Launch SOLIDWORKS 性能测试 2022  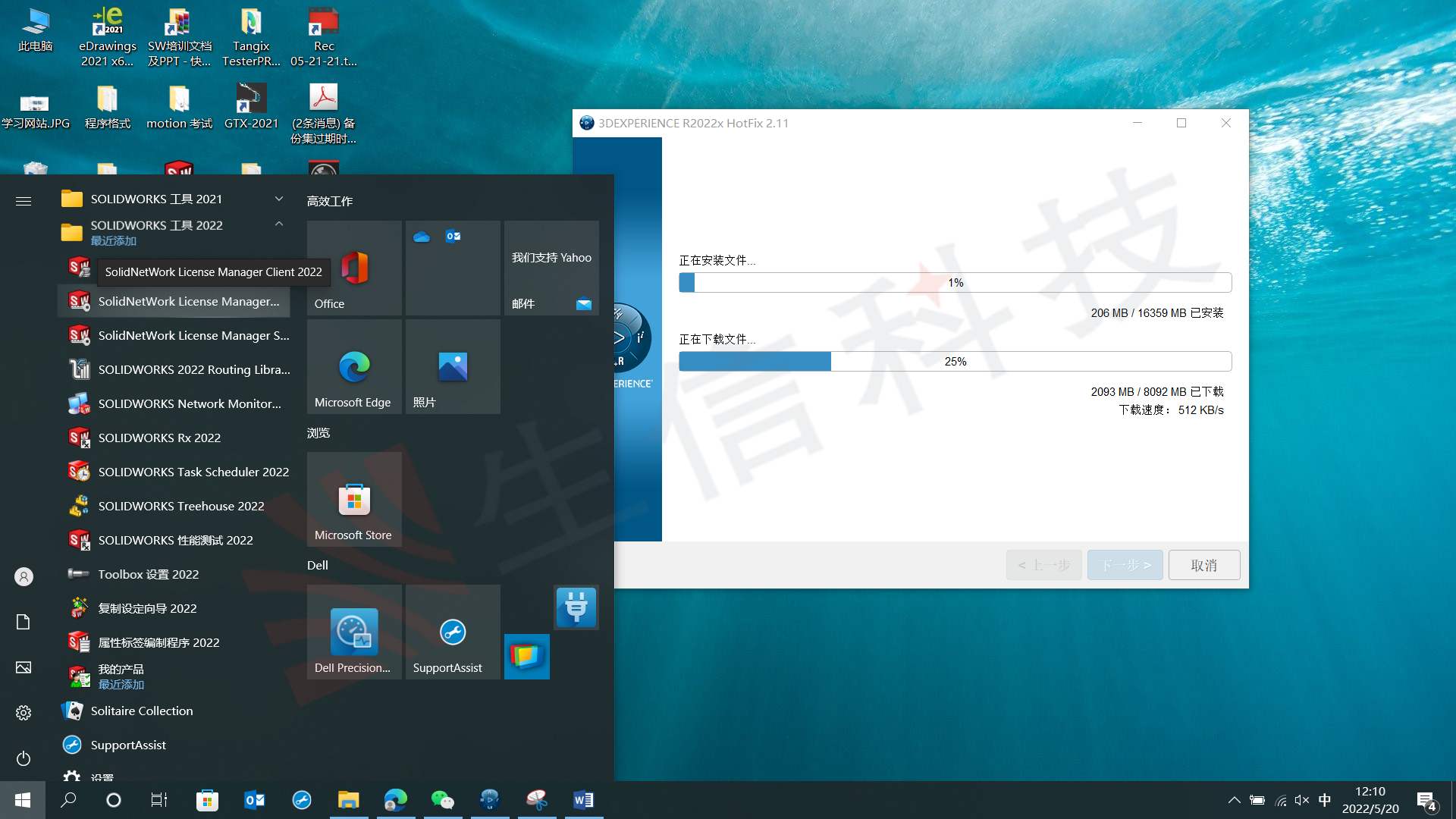click(174, 540)
